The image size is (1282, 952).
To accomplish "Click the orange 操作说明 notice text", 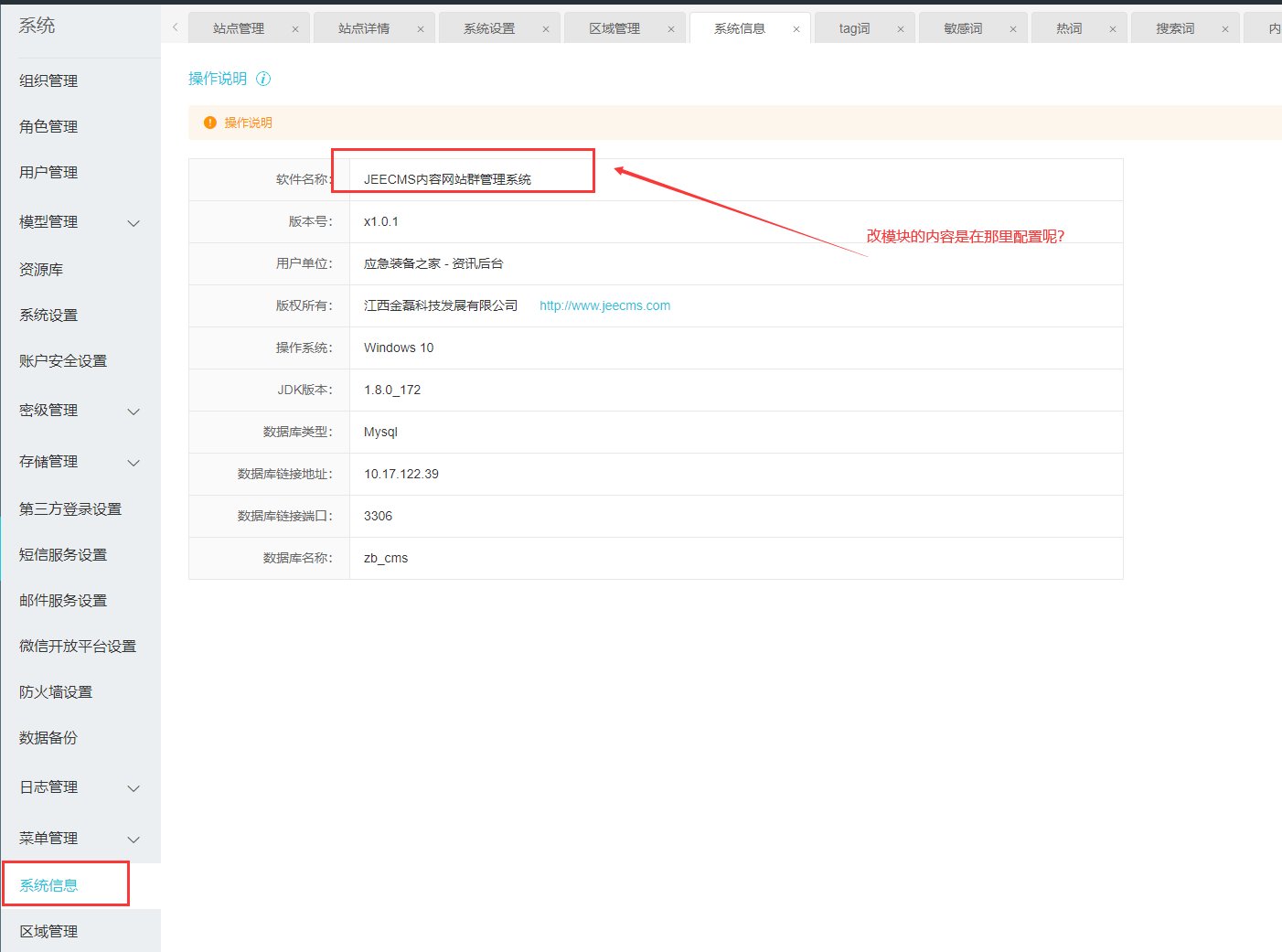I will pos(249,123).
